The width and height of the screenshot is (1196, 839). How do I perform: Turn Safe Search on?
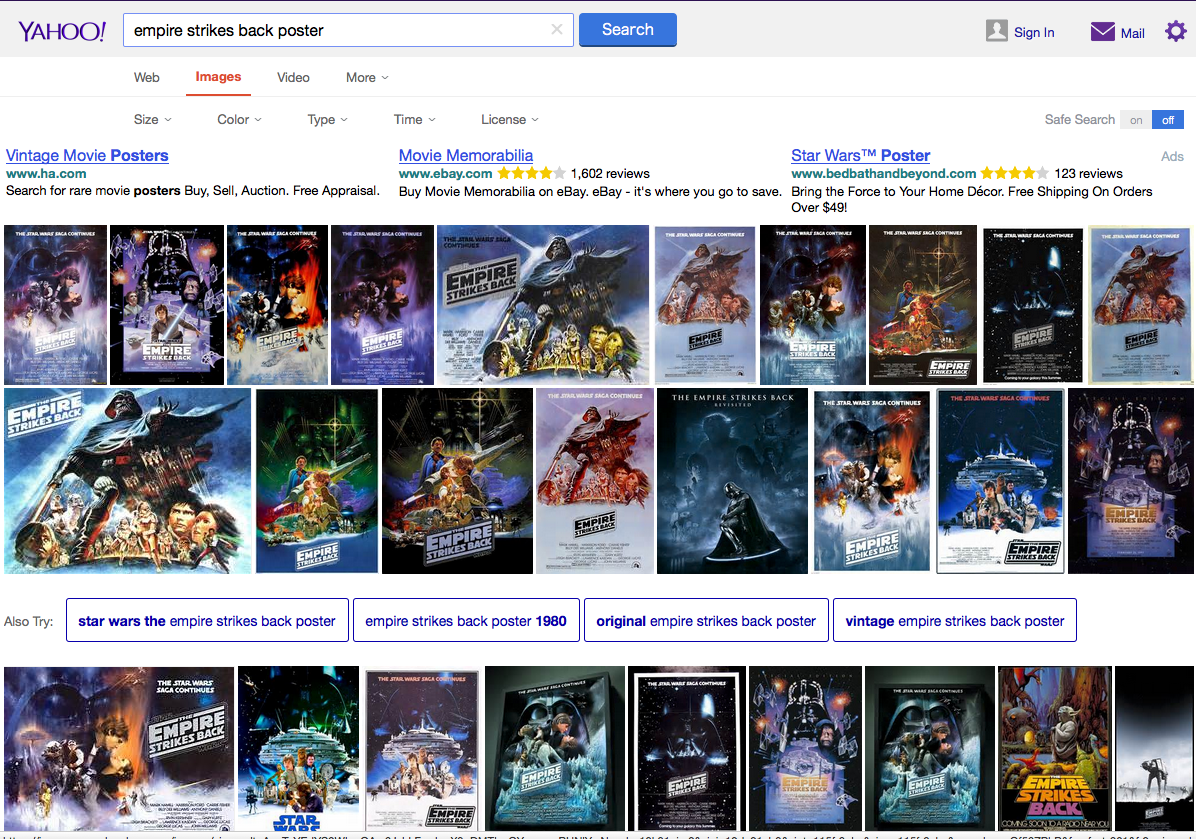coord(1136,120)
